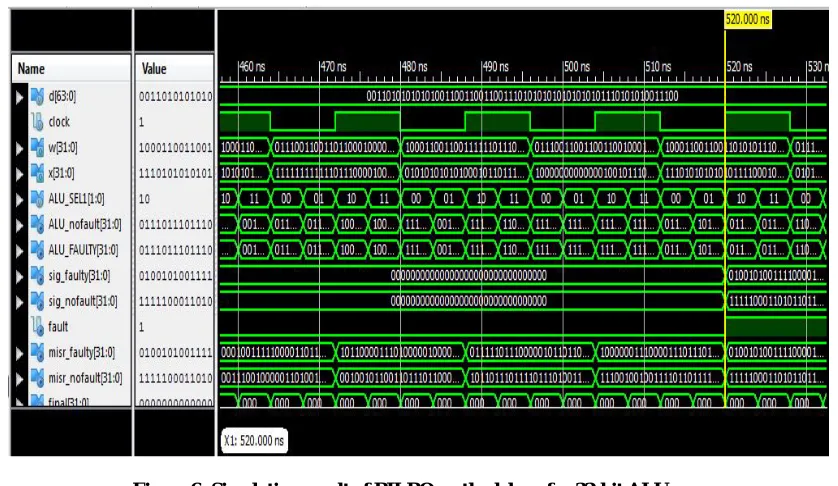Click the sig_nofault[31:0] bus icon
The image size is (838, 486).
tap(37, 302)
